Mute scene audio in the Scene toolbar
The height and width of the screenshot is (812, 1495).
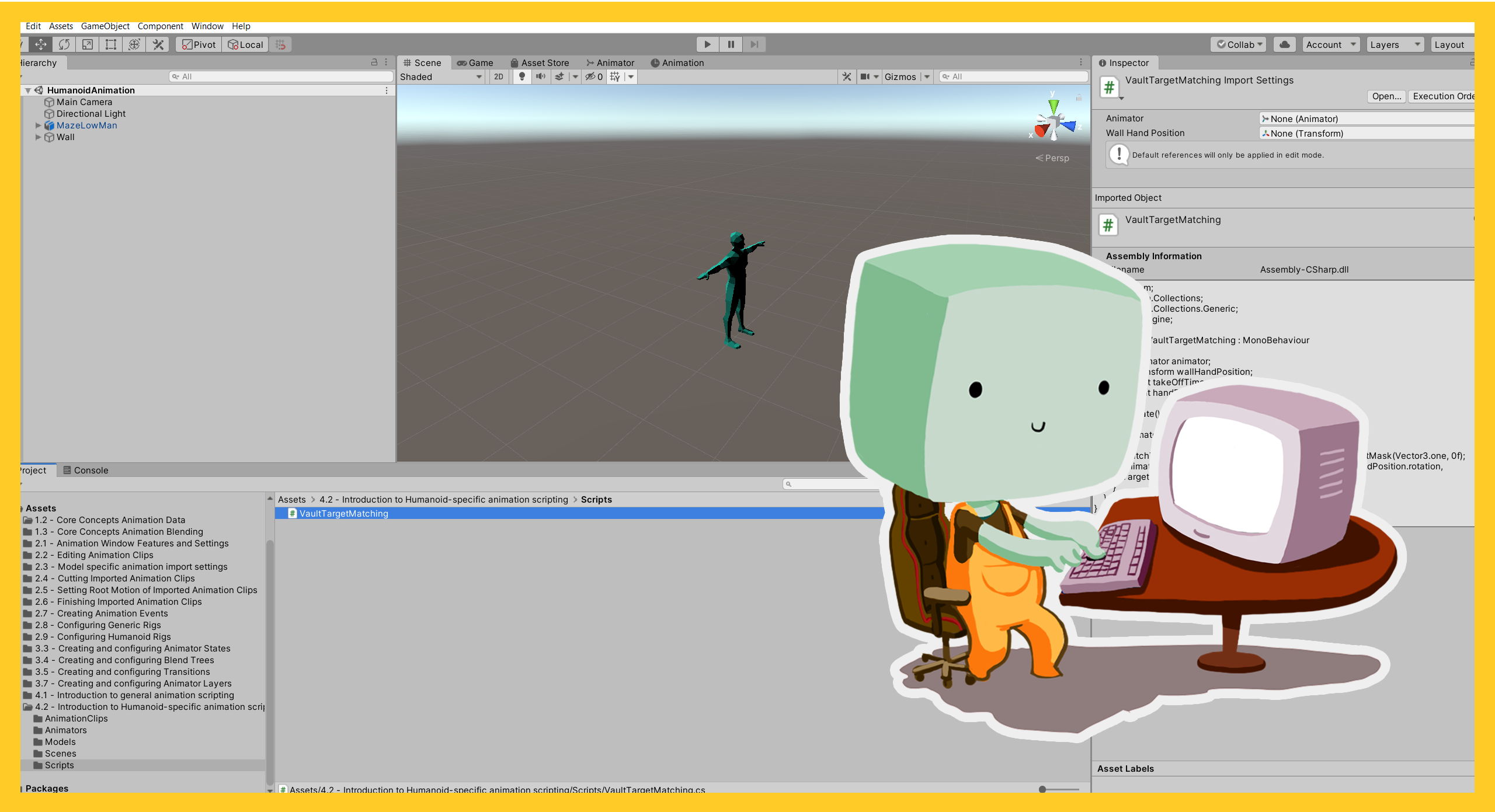click(x=541, y=76)
